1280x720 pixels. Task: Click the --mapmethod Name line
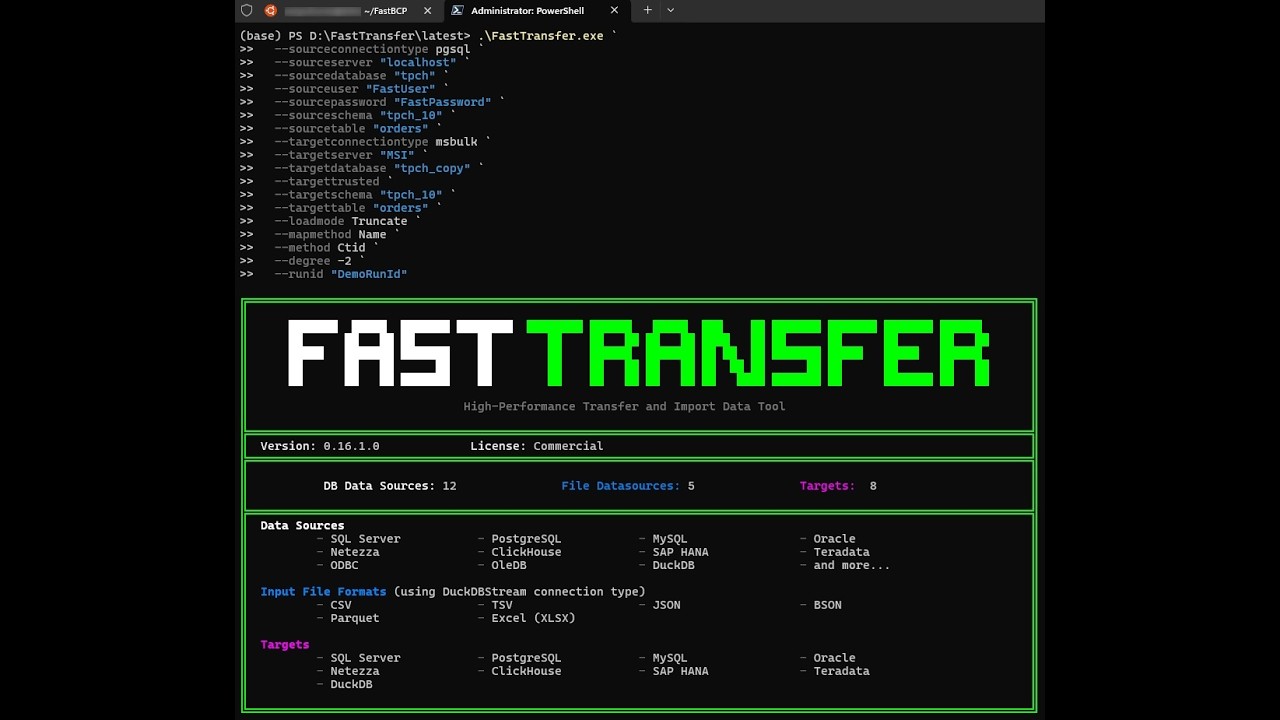click(330, 235)
